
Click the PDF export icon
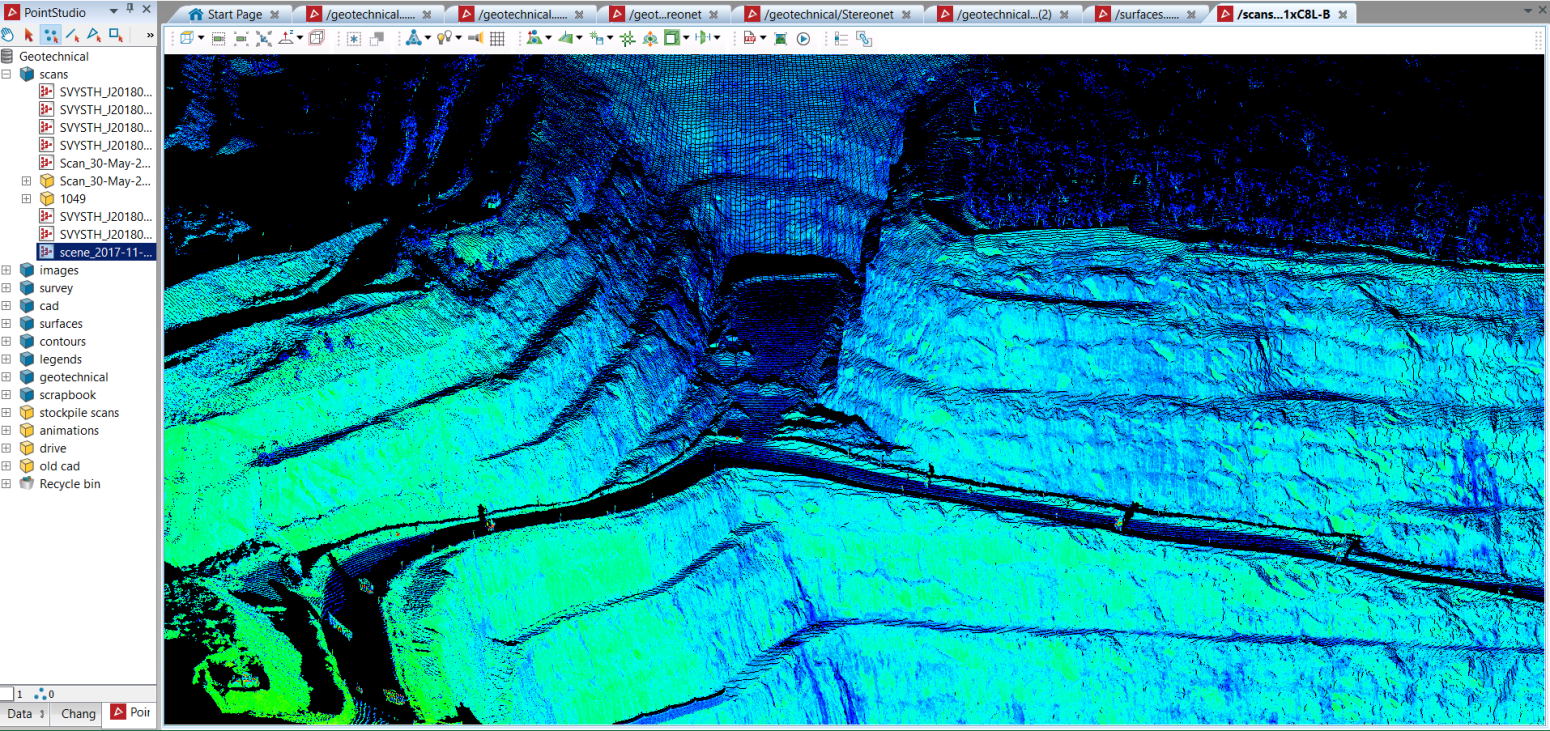click(749, 39)
